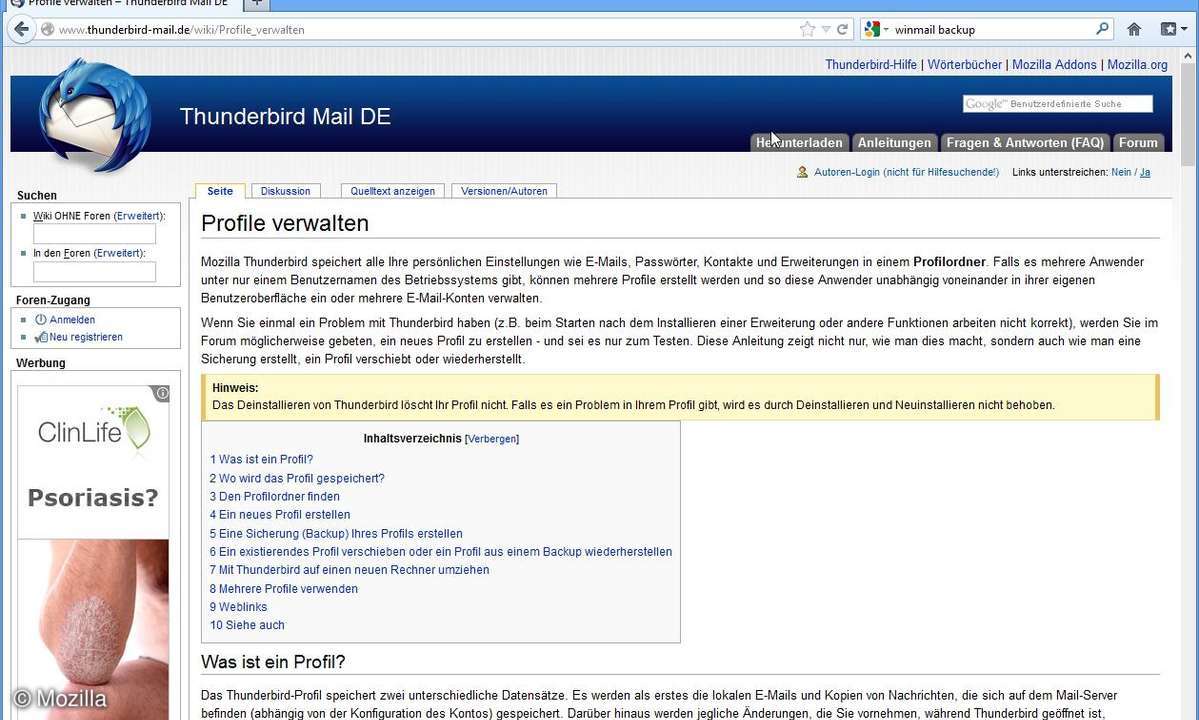Open the browser home page icon

click(x=1134, y=30)
